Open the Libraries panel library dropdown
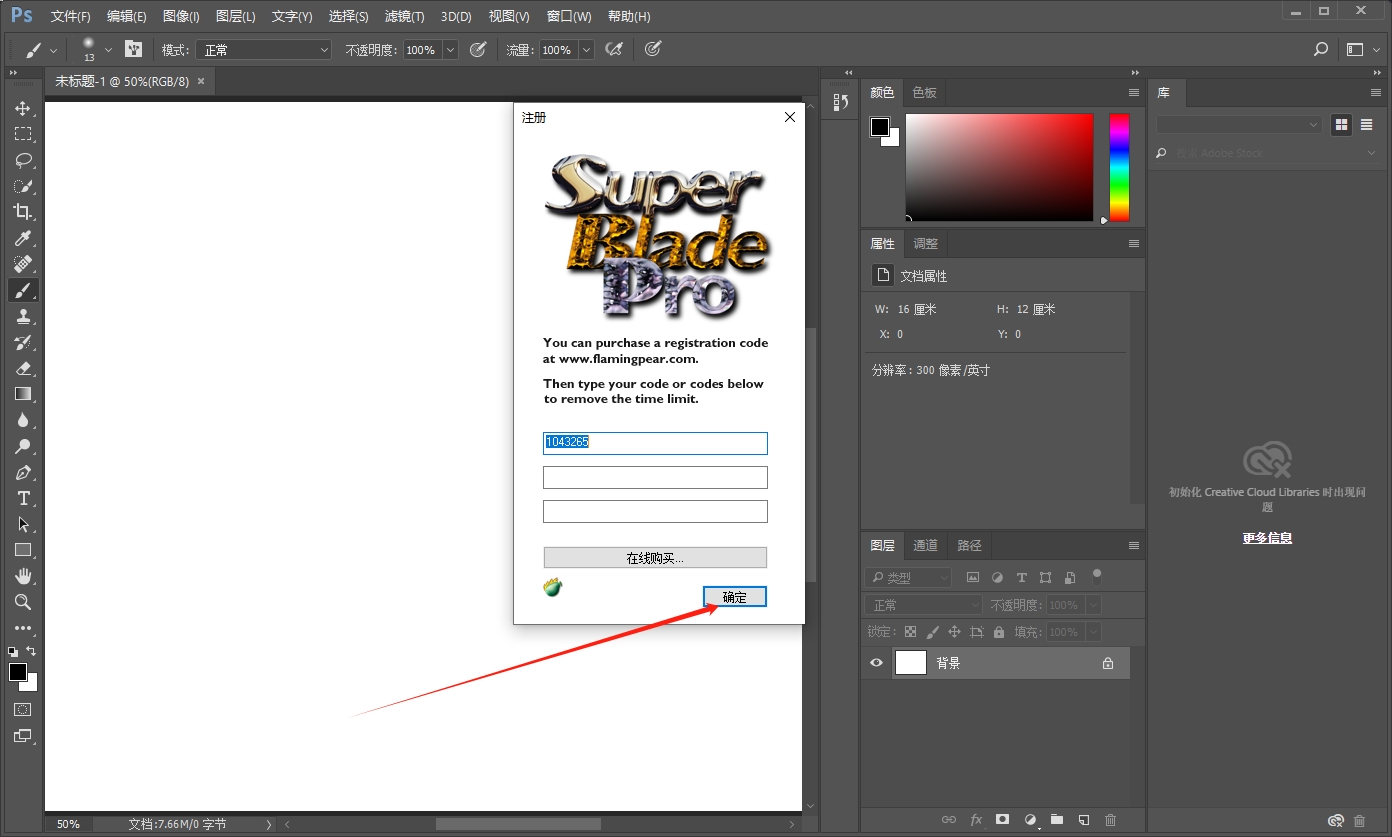 point(1239,125)
